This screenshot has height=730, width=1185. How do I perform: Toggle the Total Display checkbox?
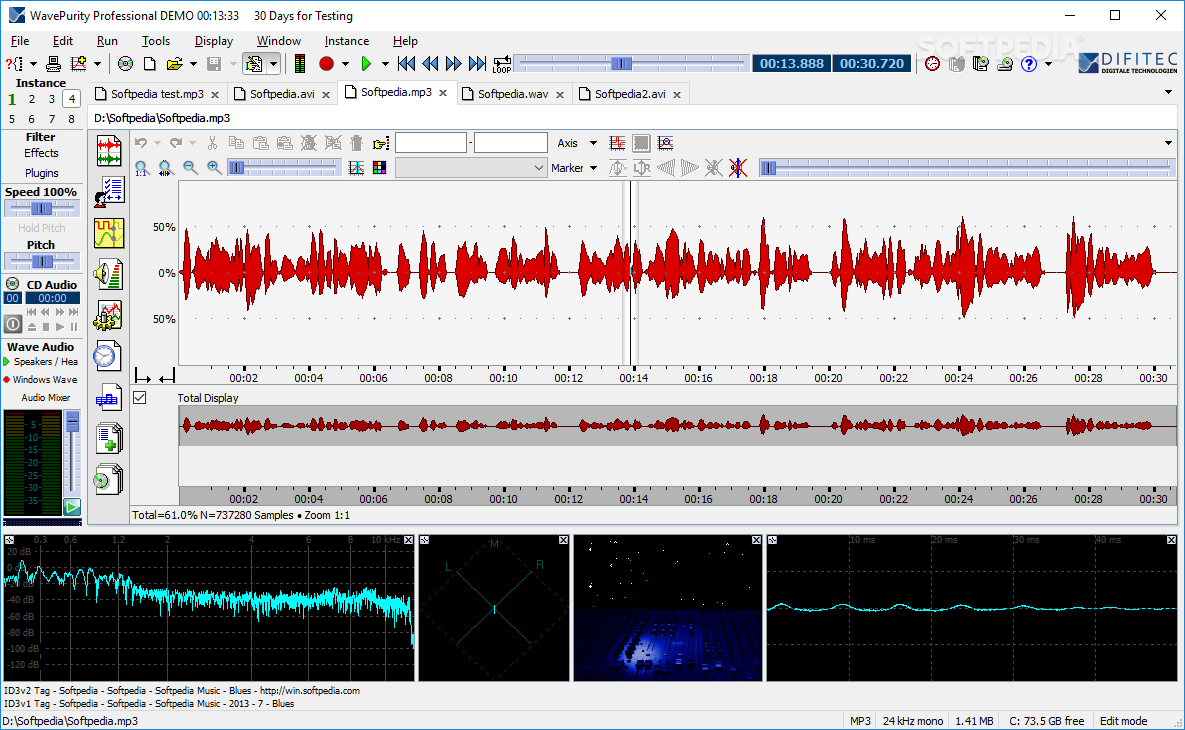coord(140,397)
